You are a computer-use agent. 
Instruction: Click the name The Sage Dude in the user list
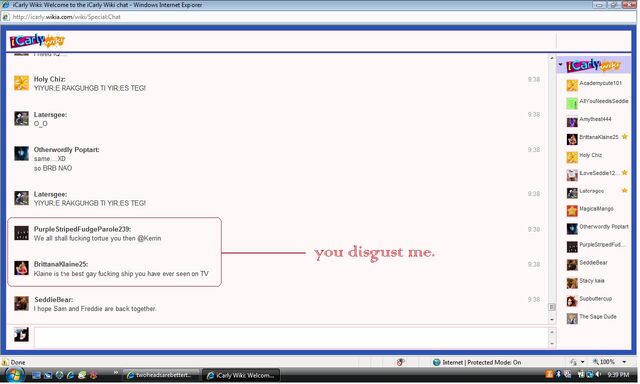pos(598,317)
